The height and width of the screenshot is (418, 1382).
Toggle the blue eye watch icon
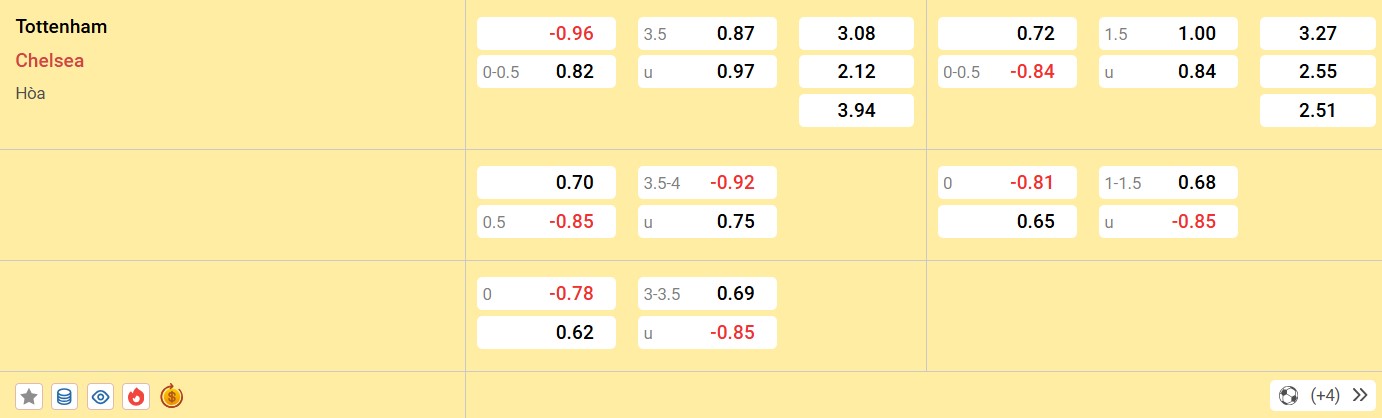click(100, 396)
